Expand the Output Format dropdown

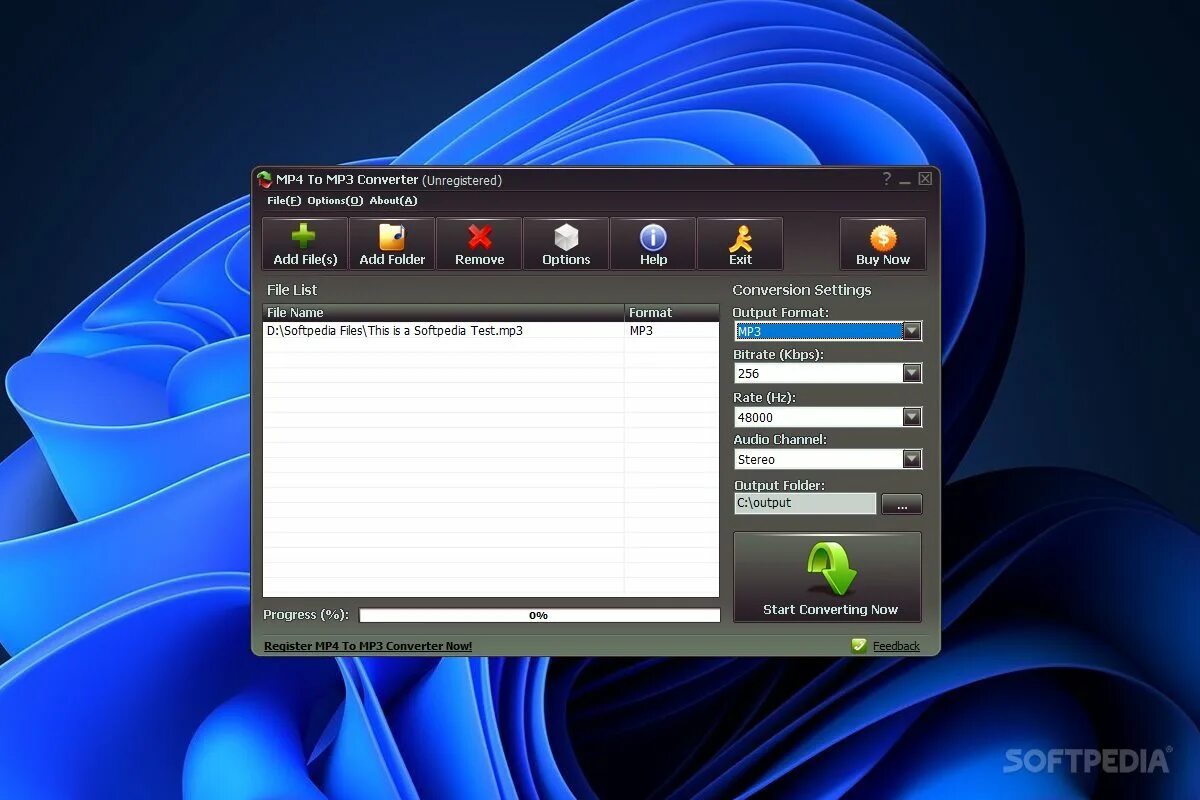[x=912, y=331]
